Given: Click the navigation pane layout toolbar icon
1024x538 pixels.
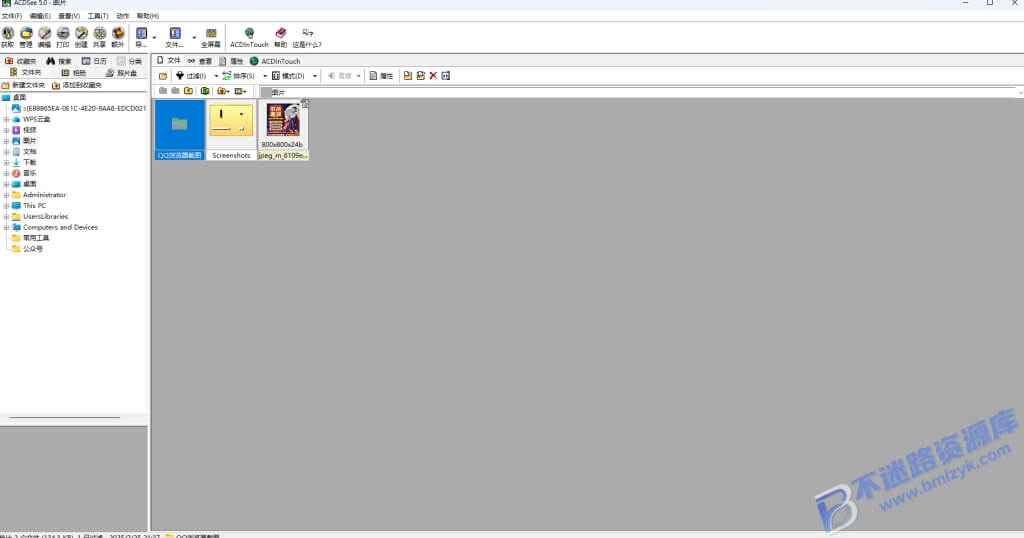Looking at the screenshot, I should [141, 37].
